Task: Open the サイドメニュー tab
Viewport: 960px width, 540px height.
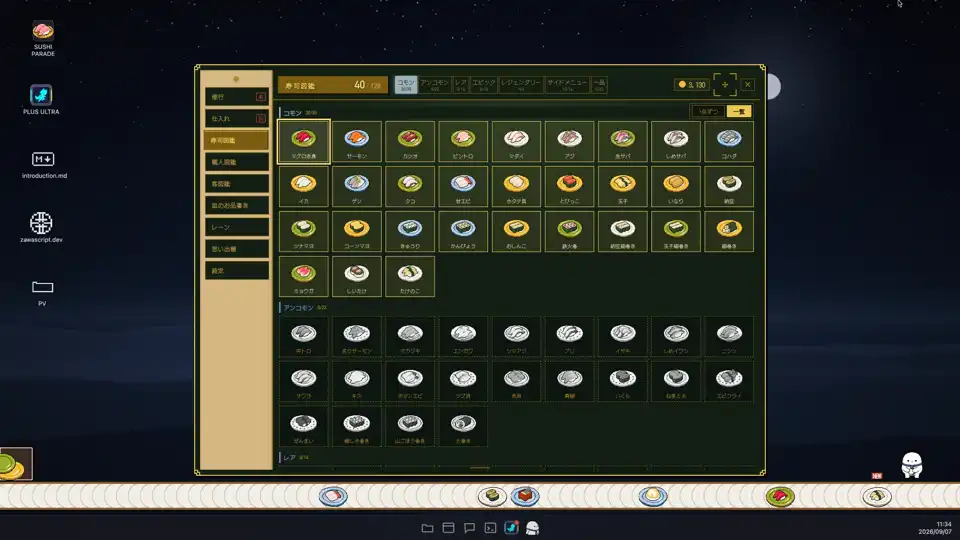Action: pyautogui.click(x=568, y=84)
